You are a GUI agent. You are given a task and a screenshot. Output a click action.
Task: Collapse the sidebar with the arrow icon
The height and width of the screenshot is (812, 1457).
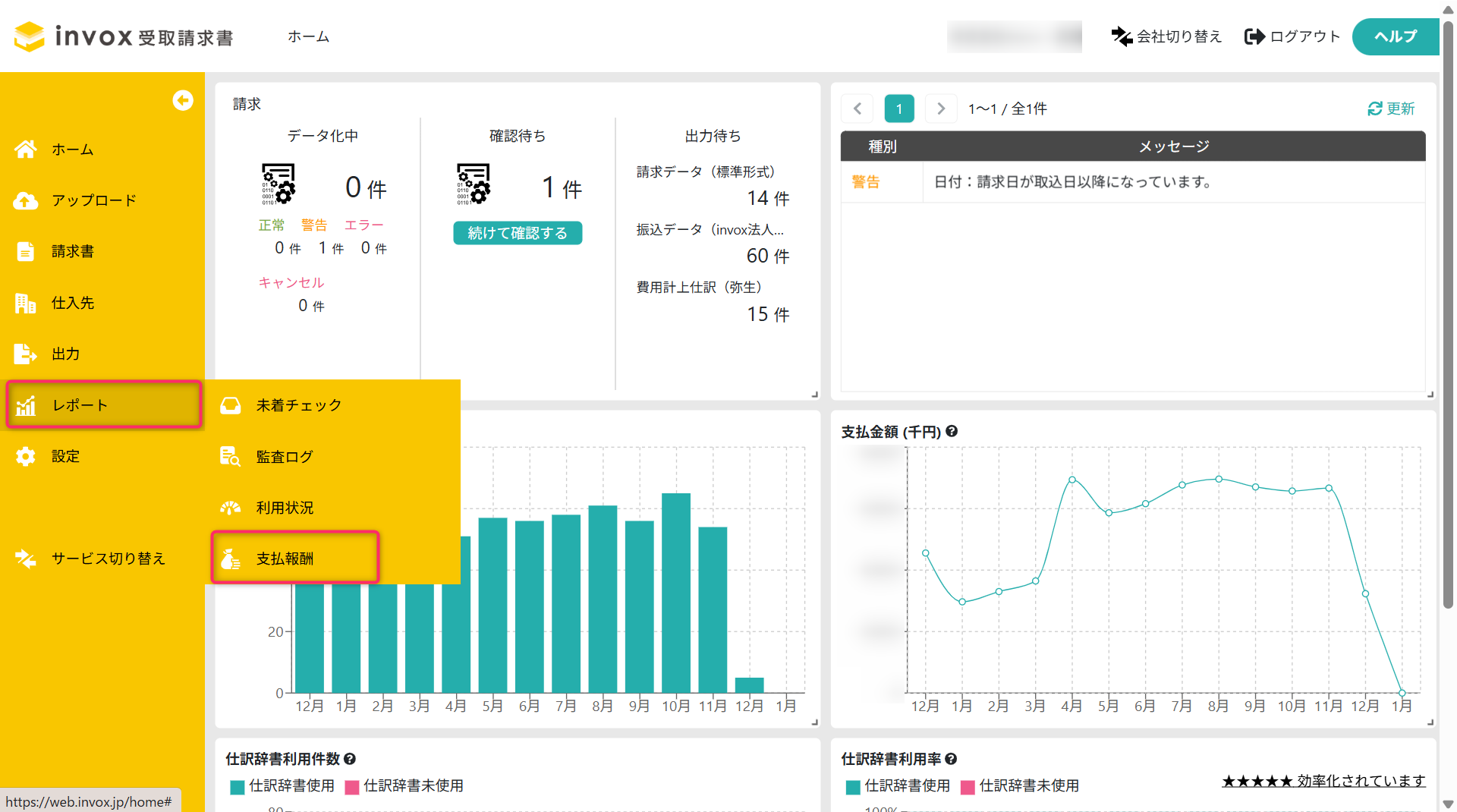(x=183, y=100)
